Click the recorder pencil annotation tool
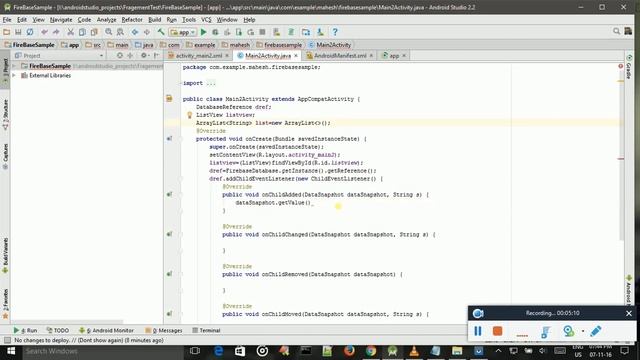This screenshot has height=360, width=640. 596,331
